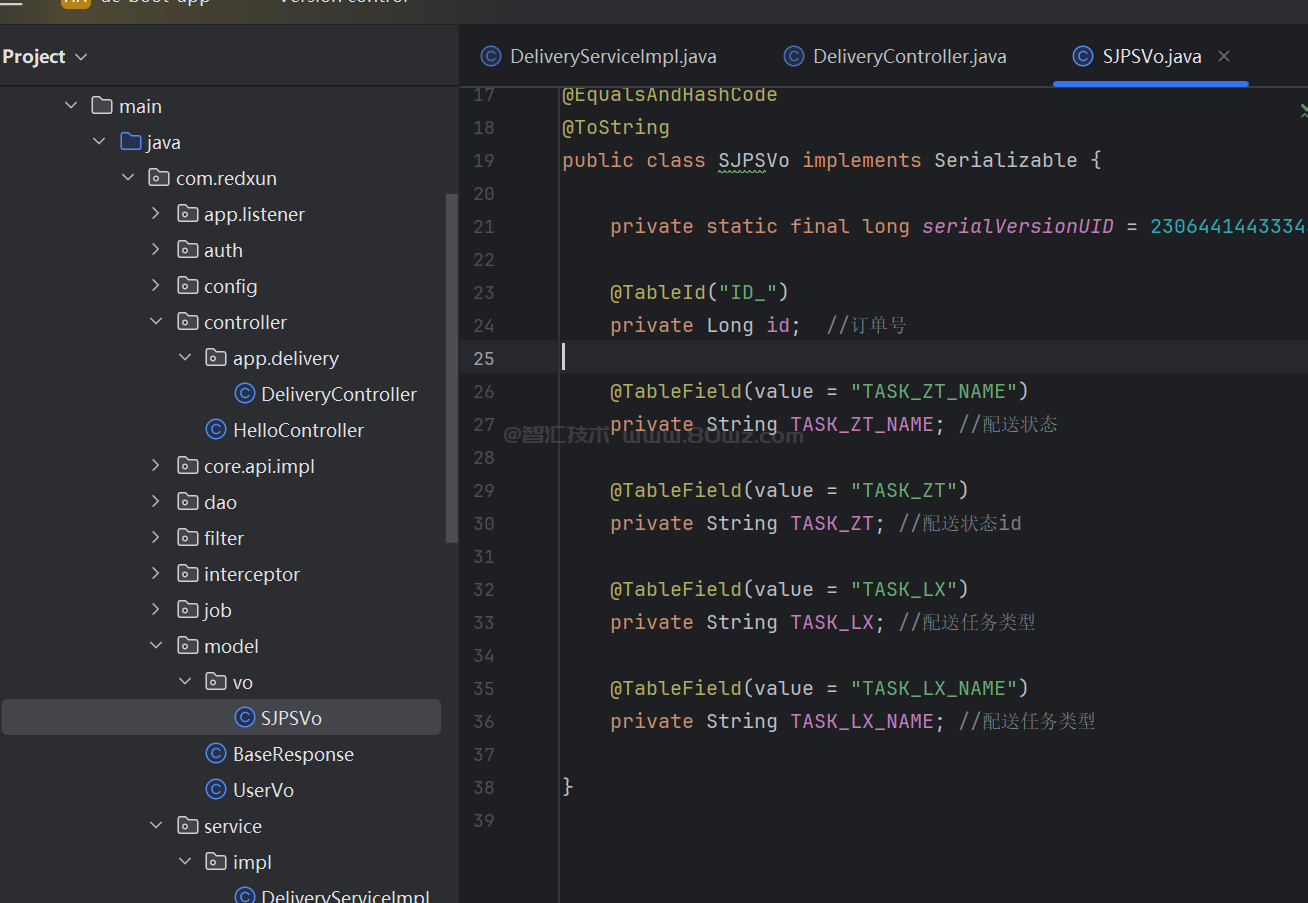Screen dimensions: 1308x903
Task: Collapse the vo package chevron
Action: pos(184,682)
